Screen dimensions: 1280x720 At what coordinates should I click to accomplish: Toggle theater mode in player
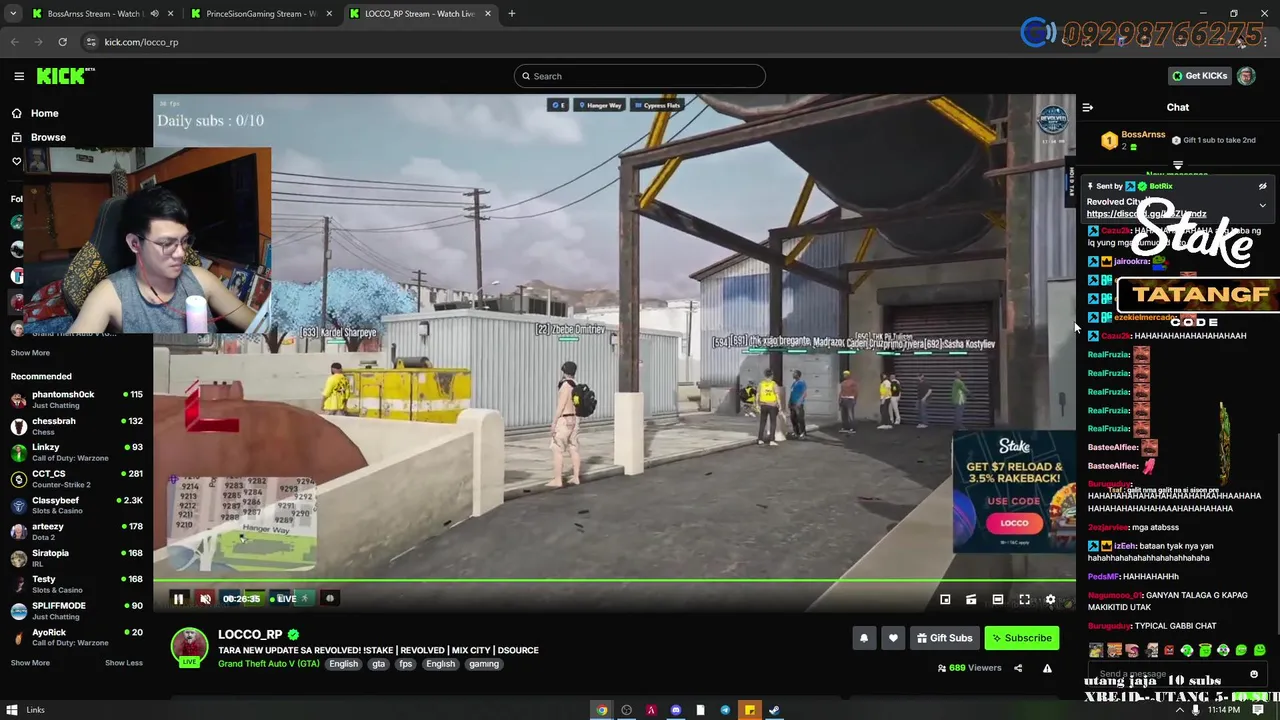pyautogui.click(x=997, y=600)
